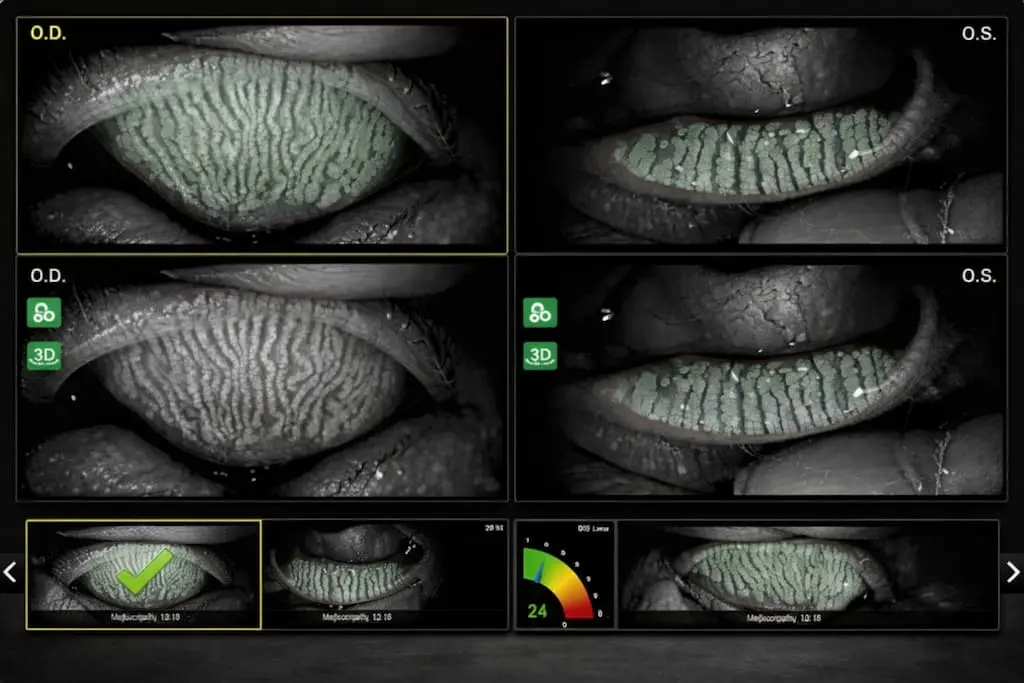The height and width of the screenshot is (683, 1024).
Task: Select the top O.S. meibography image panel
Action: click(x=761, y=135)
